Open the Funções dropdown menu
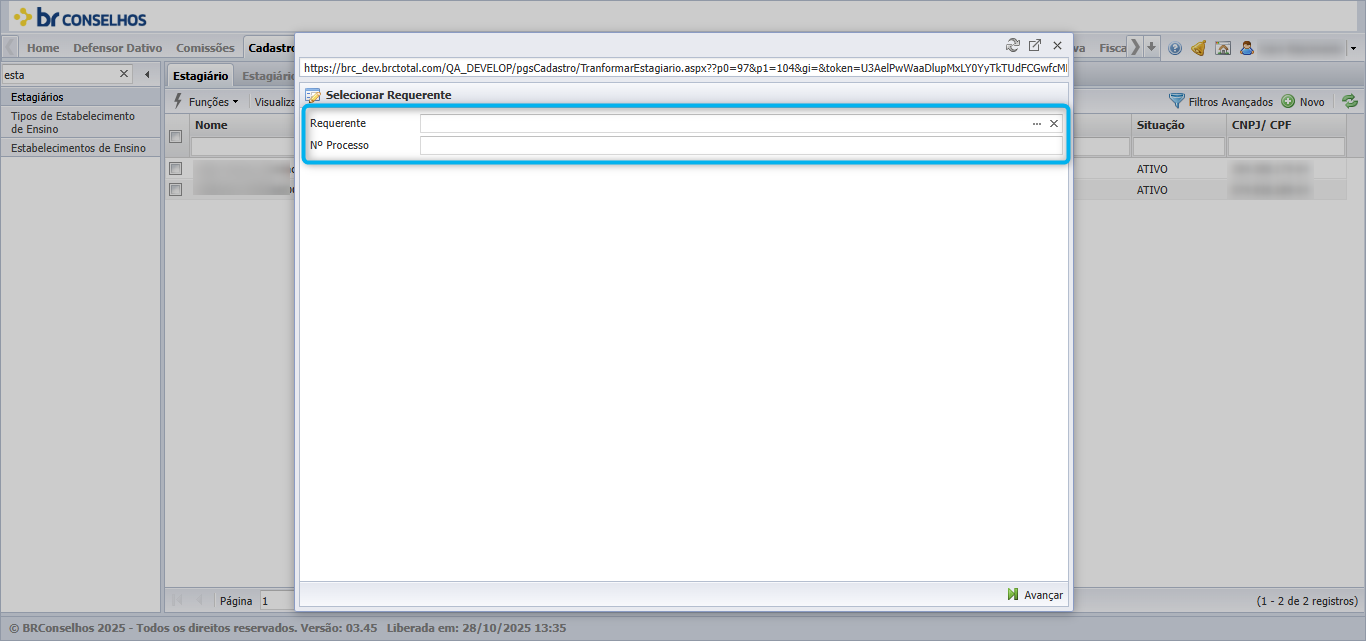Screen dimensions: 1366x641 point(213,102)
